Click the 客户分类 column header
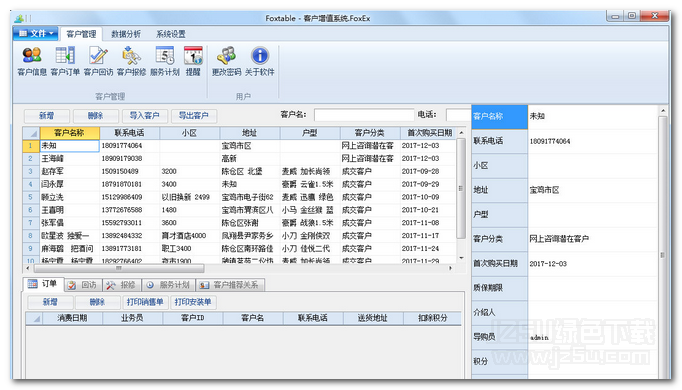Image resolution: width=682 pixels, height=390 pixels. pyautogui.click(x=370, y=133)
